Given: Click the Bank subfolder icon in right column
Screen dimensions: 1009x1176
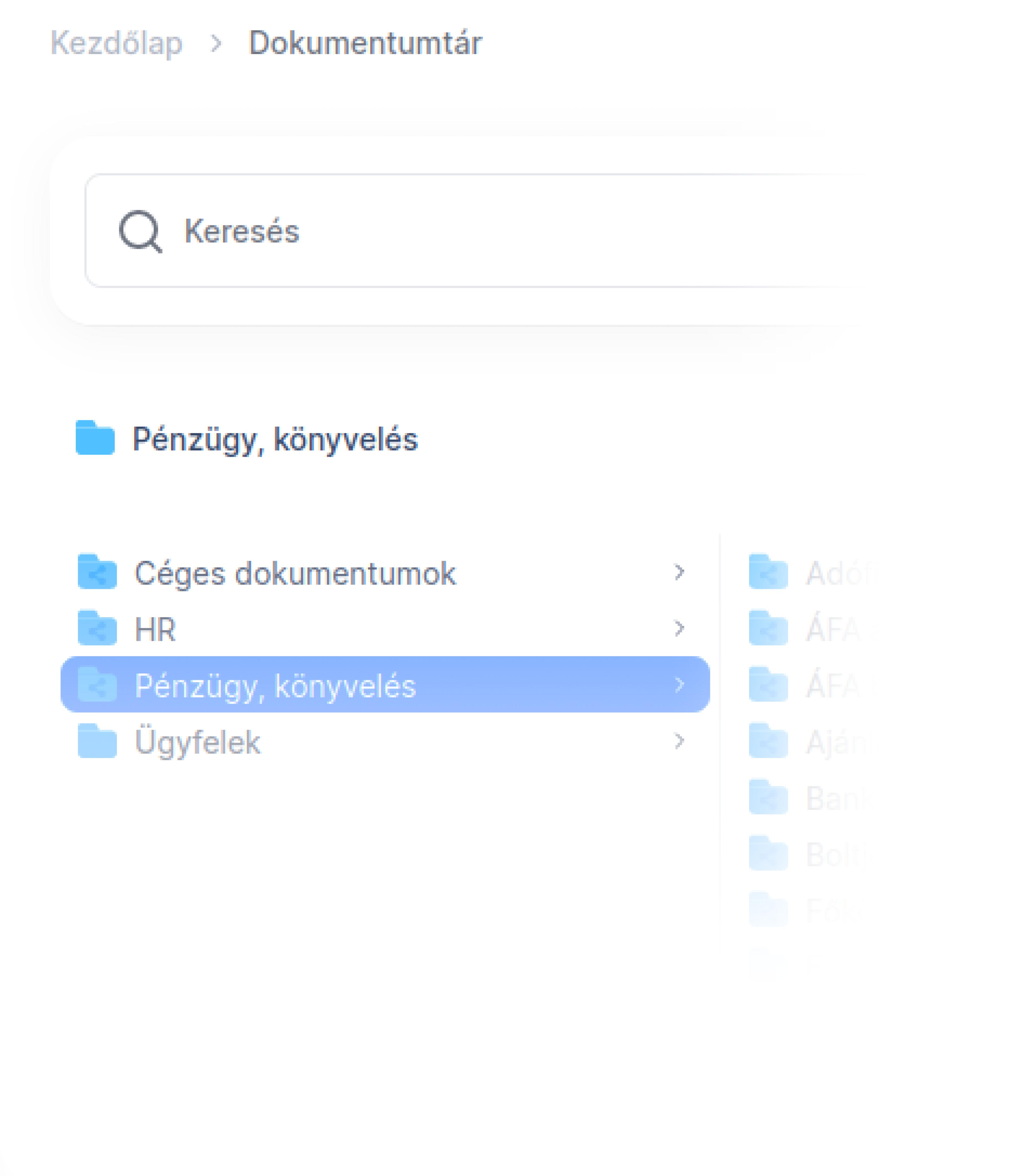Looking at the screenshot, I should click(x=768, y=797).
